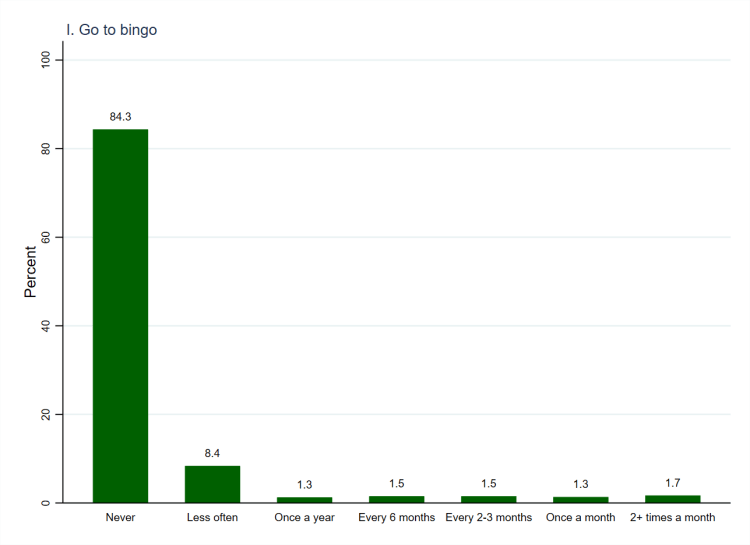
Task: Select the Once a month bar
Action: coord(580,499)
